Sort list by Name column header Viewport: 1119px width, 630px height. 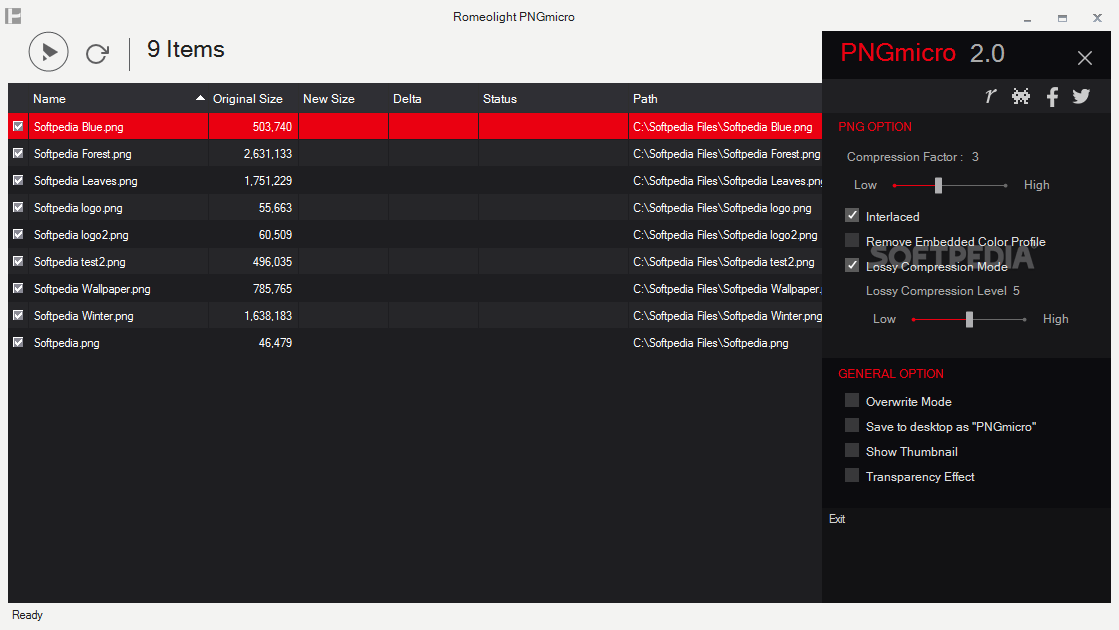[118, 98]
